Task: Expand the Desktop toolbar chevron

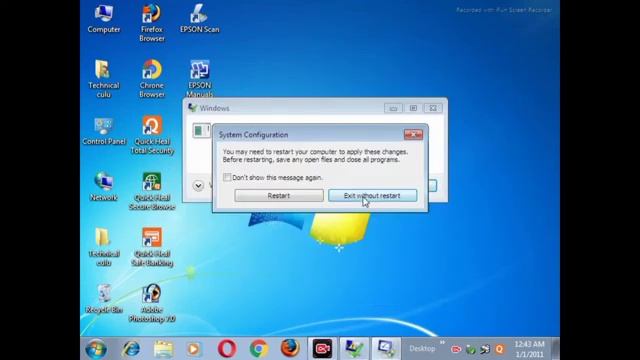Action: coord(442,343)
